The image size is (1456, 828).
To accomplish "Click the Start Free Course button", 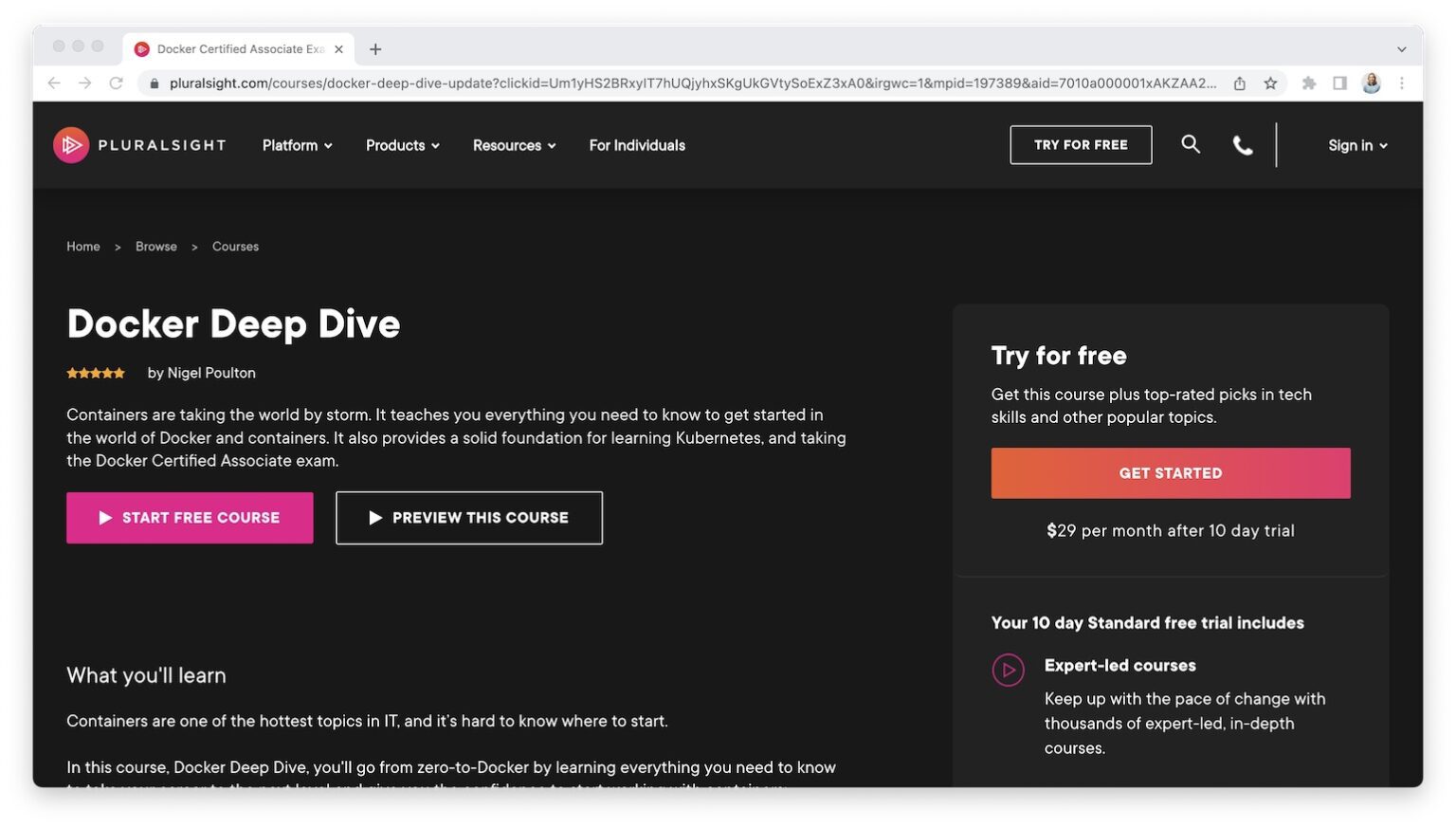I will [190, 518].
